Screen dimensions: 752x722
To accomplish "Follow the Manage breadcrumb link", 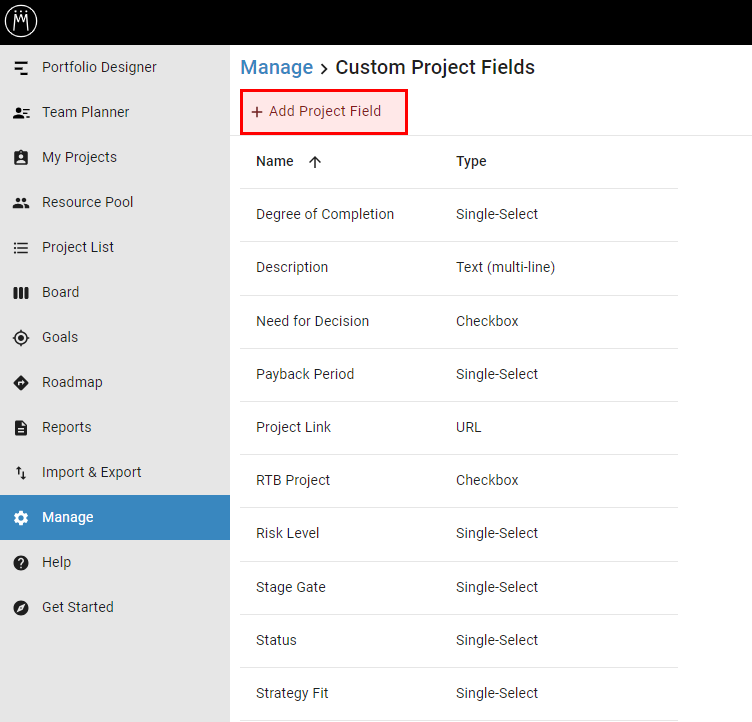I will point(277,67).
